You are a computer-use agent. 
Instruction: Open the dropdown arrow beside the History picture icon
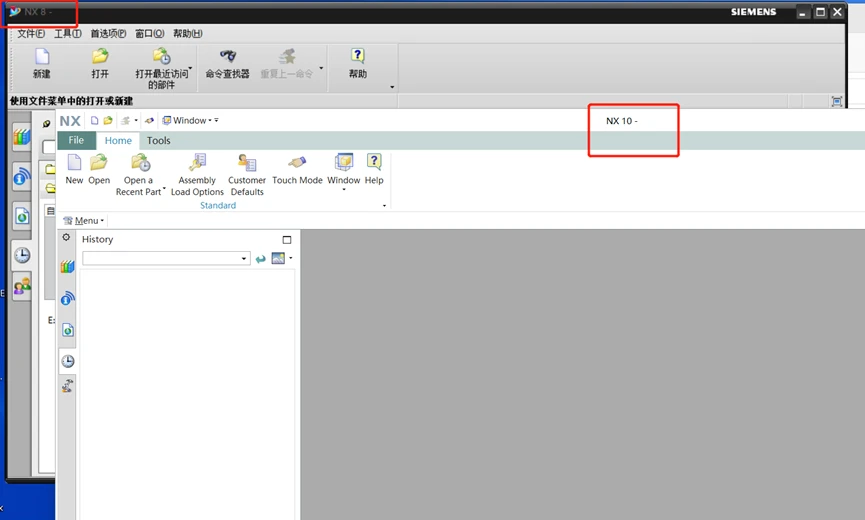(x=291, y=258)
